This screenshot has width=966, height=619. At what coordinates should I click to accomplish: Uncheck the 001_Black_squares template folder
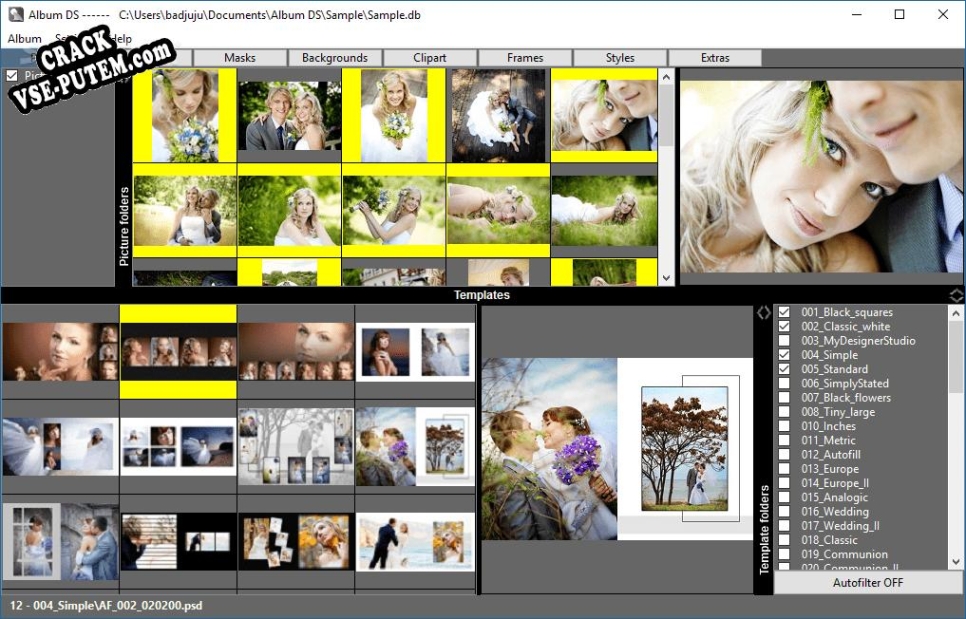click(x=784, y=312)
